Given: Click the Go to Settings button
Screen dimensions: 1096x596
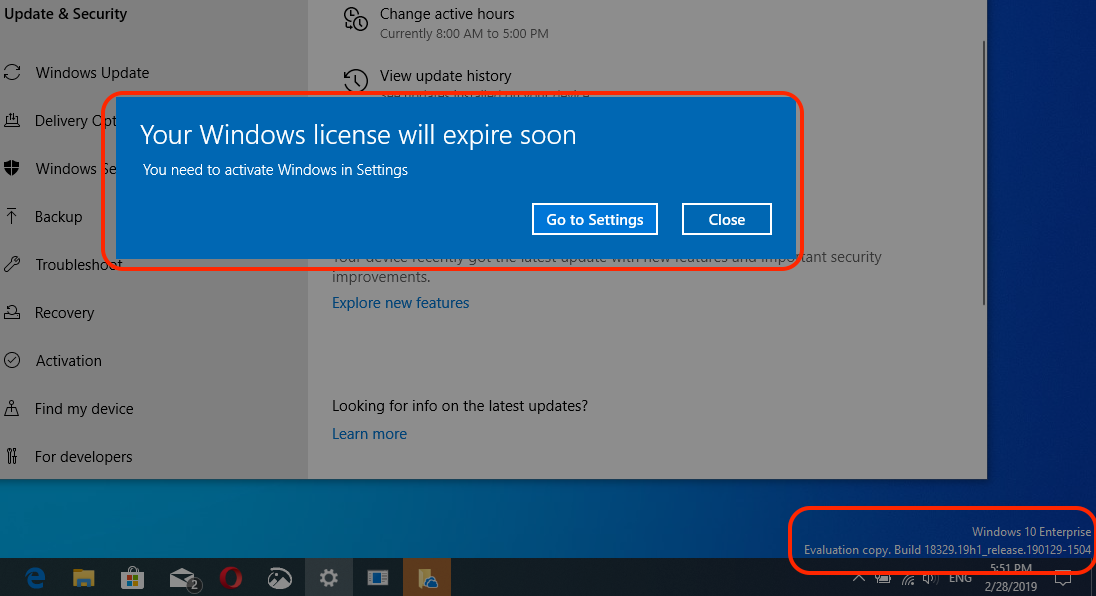Looking at the screenshot, I should tap(594, 219).
